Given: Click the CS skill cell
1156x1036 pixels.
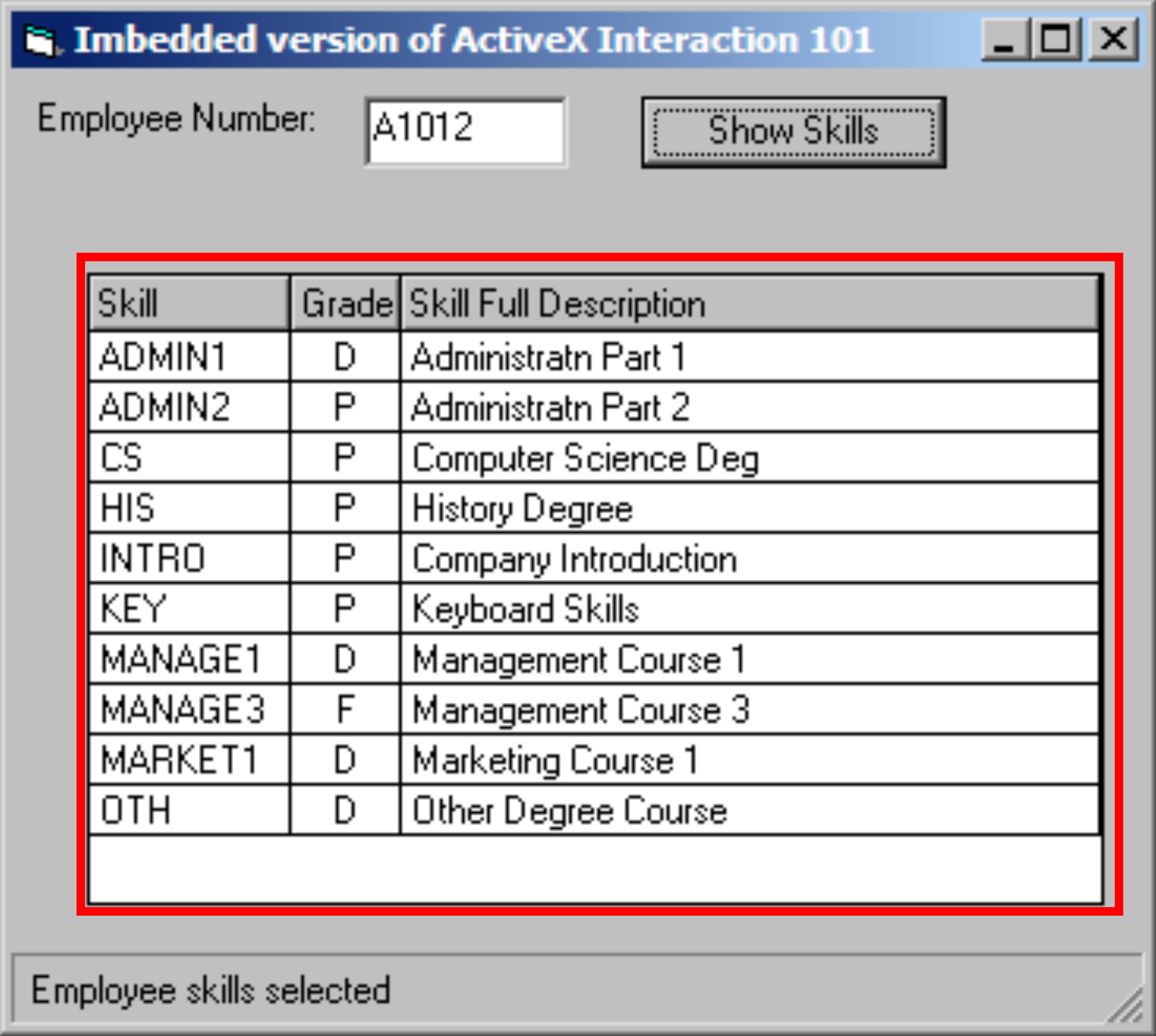Looking at the screenshot, I should pyautogui.click(x=188, y=458).
